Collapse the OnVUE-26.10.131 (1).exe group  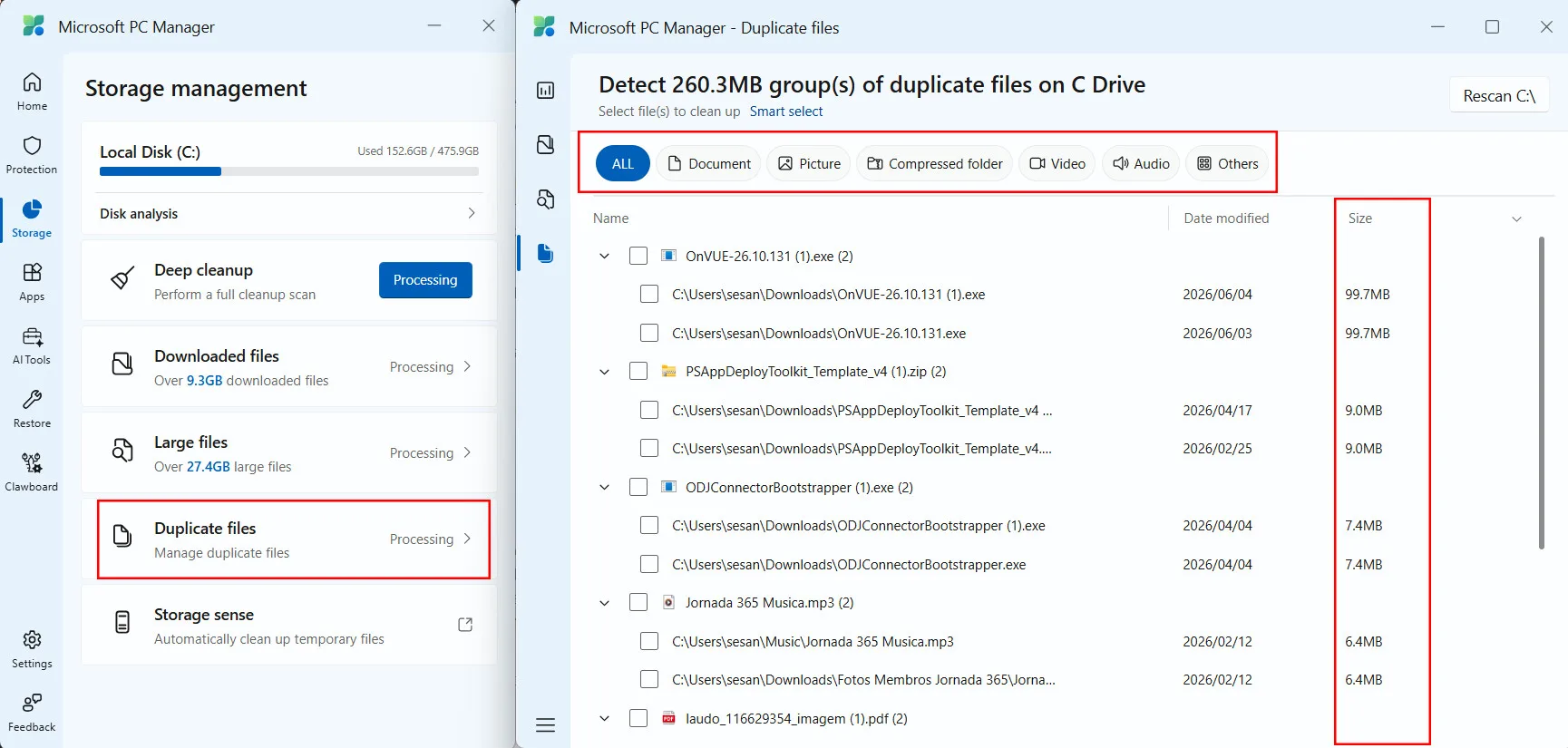[605, 256]
